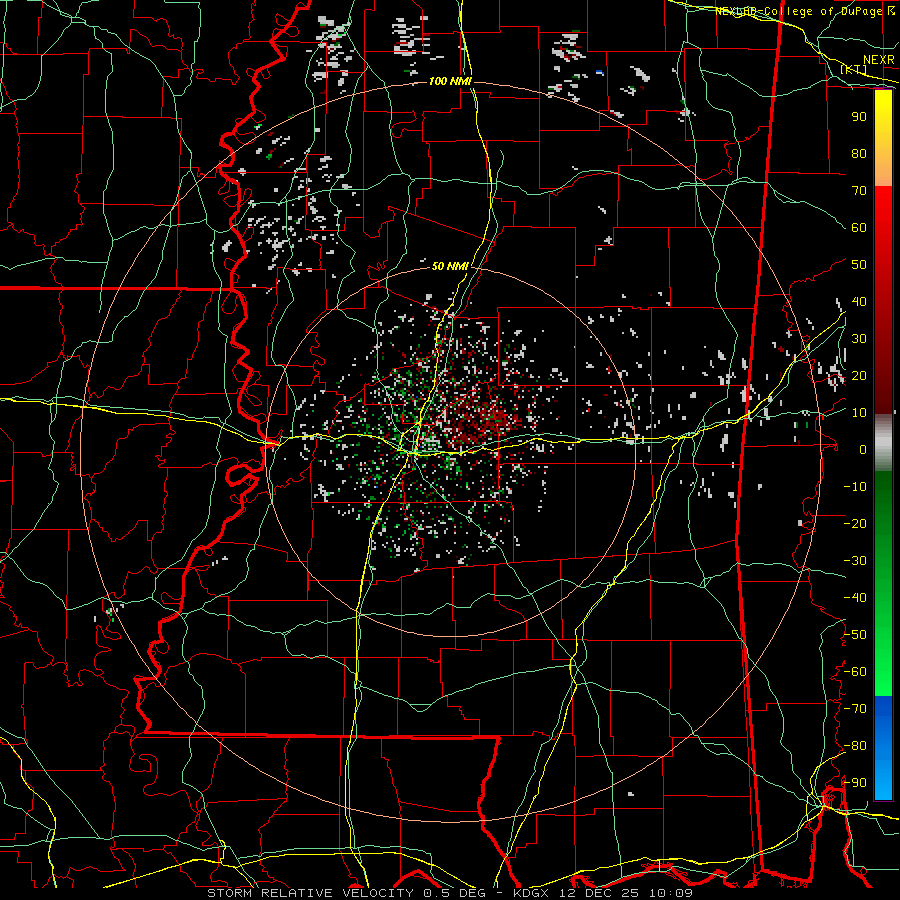
Task: Select the 50 value on velocity scale
Action: tap(859, 265)
